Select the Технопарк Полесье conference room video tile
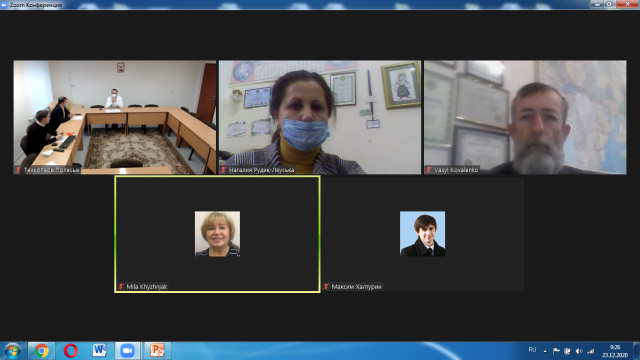640x360 pixels. (x=115, y=118)
